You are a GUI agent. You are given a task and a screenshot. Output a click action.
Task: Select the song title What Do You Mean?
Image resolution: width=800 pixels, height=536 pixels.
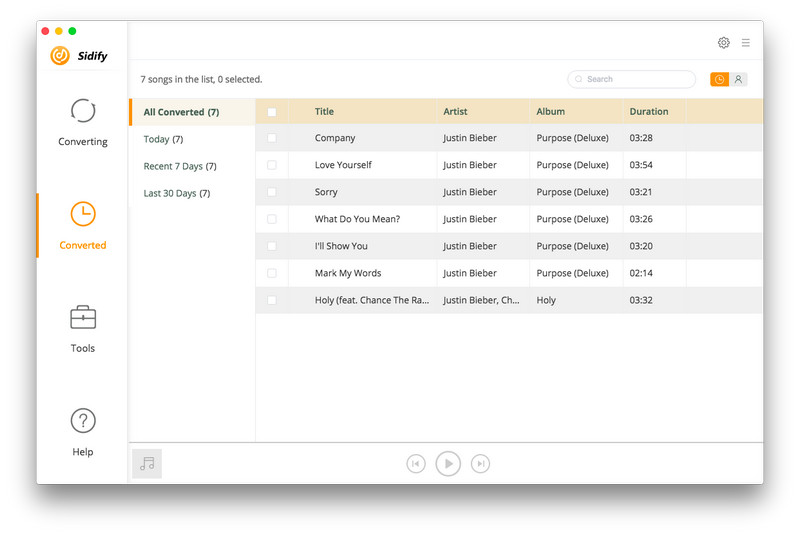coord(357,219)
